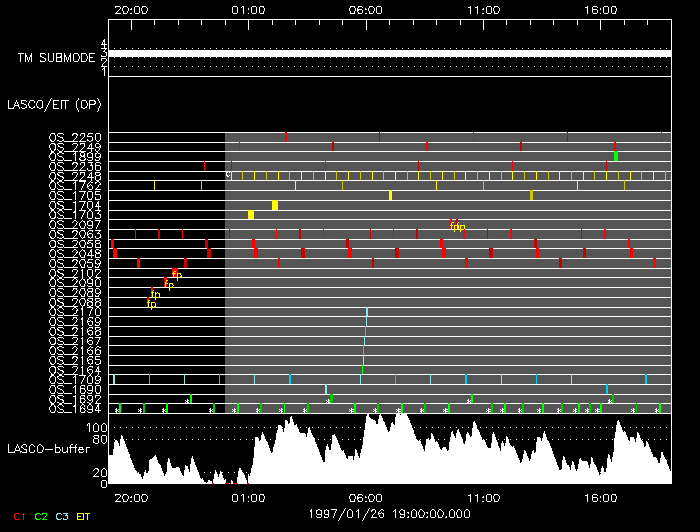Select the OS_2170 row label
The image size is (700, 532).
tap(74, 312)
